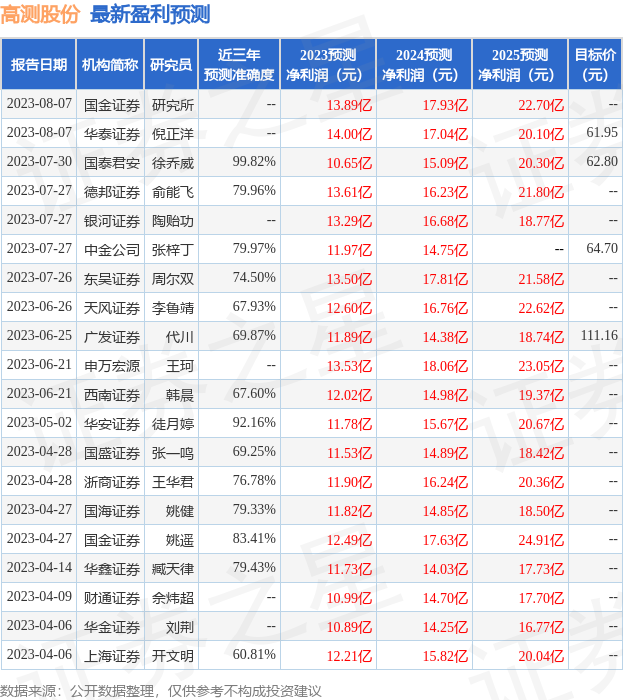This screenshot has width=623, height=700.
Task: Click the 报告日期 column header
Action: 39,64
